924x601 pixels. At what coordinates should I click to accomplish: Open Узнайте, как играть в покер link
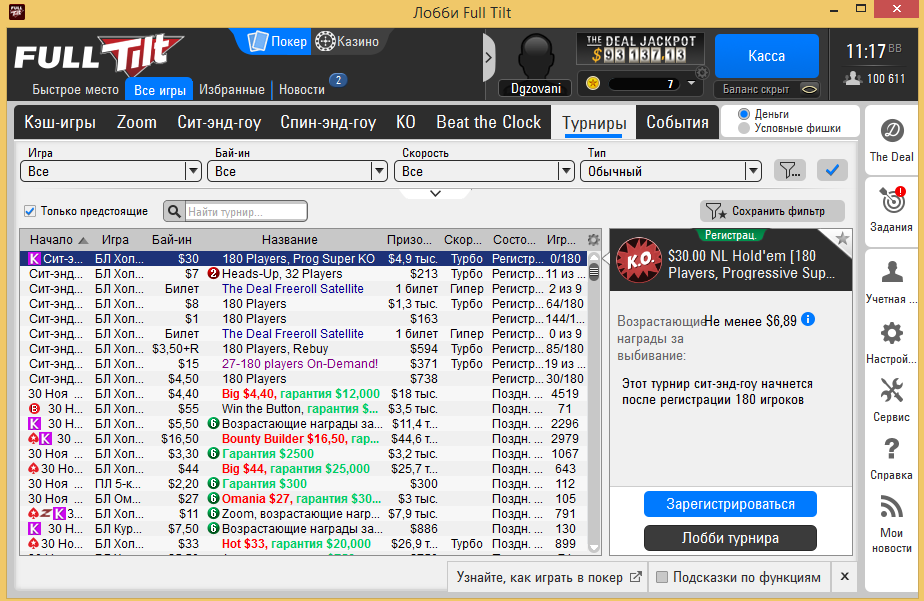548,577
